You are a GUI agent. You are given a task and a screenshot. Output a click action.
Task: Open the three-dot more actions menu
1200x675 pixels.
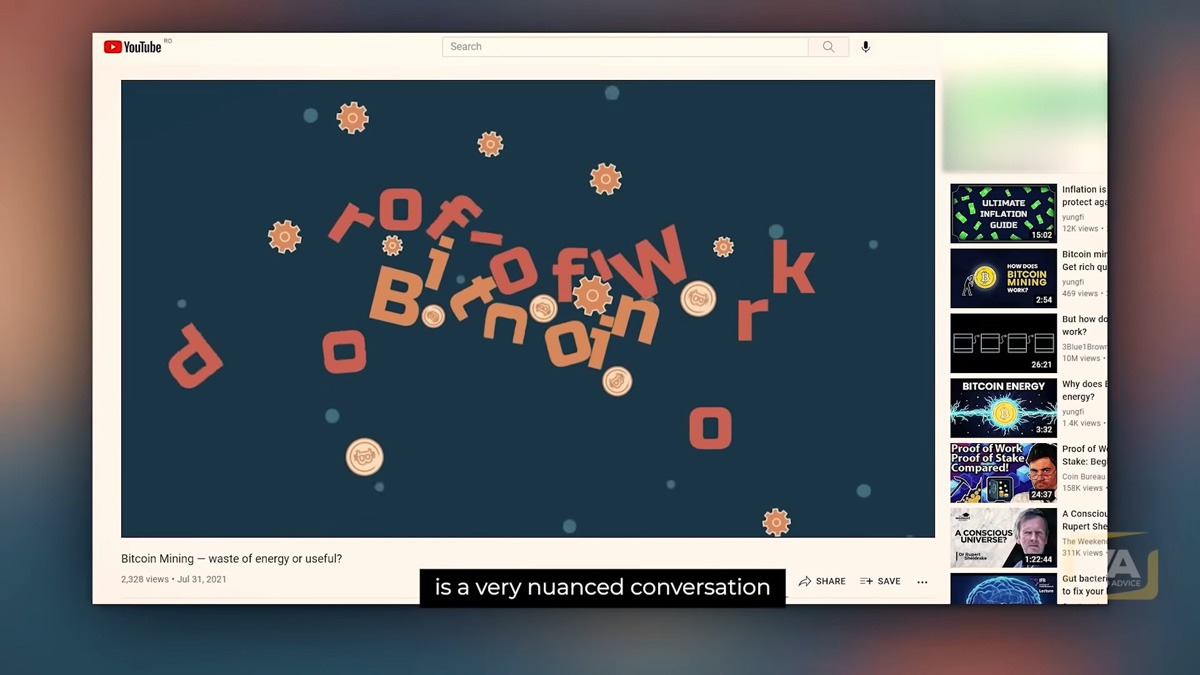coord(922,581)
